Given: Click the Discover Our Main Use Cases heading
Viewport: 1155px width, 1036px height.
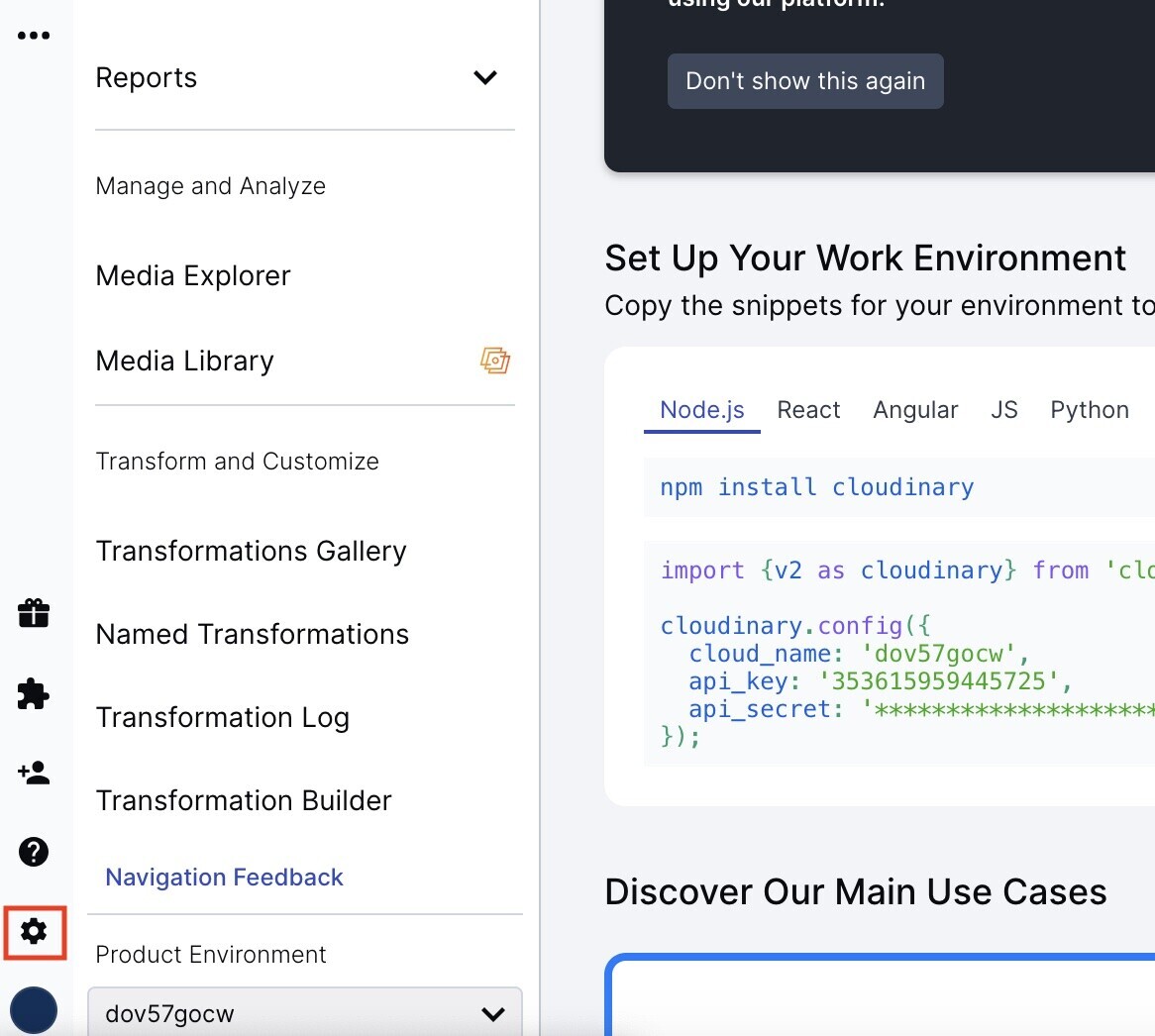Looking at the screenshot, I should point(856,891).
